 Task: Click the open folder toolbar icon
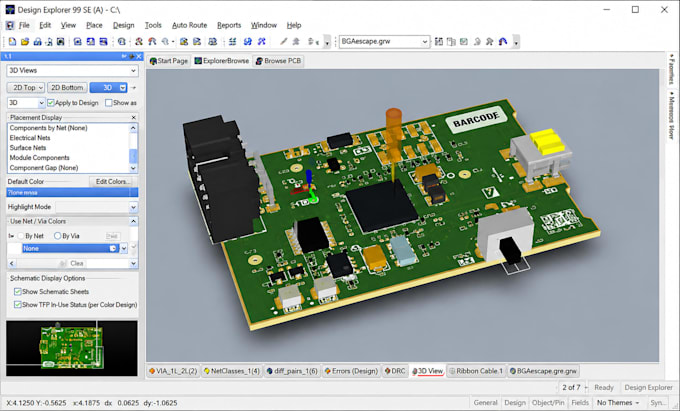pyautogui.click(x=25, y=42)
